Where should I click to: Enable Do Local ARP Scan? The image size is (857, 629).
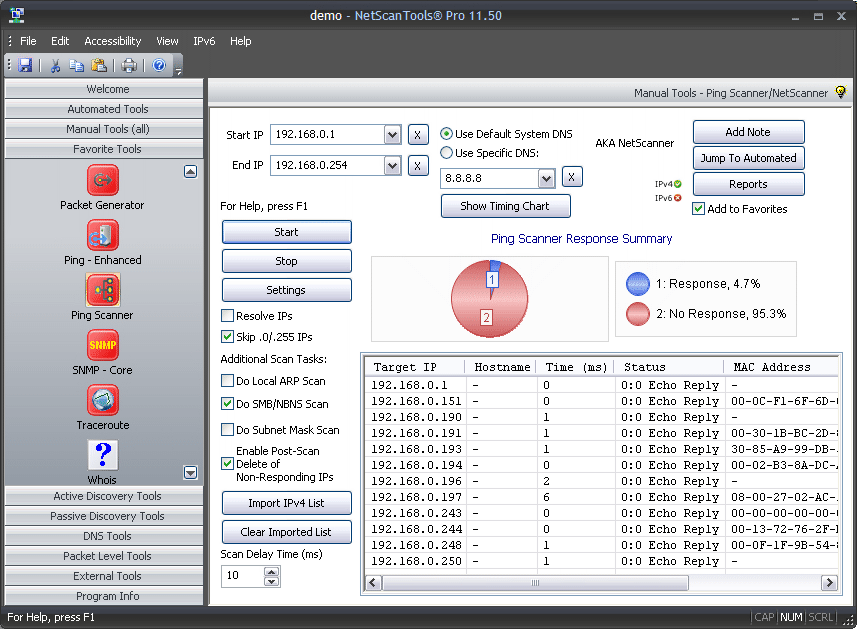pos(227,380)
